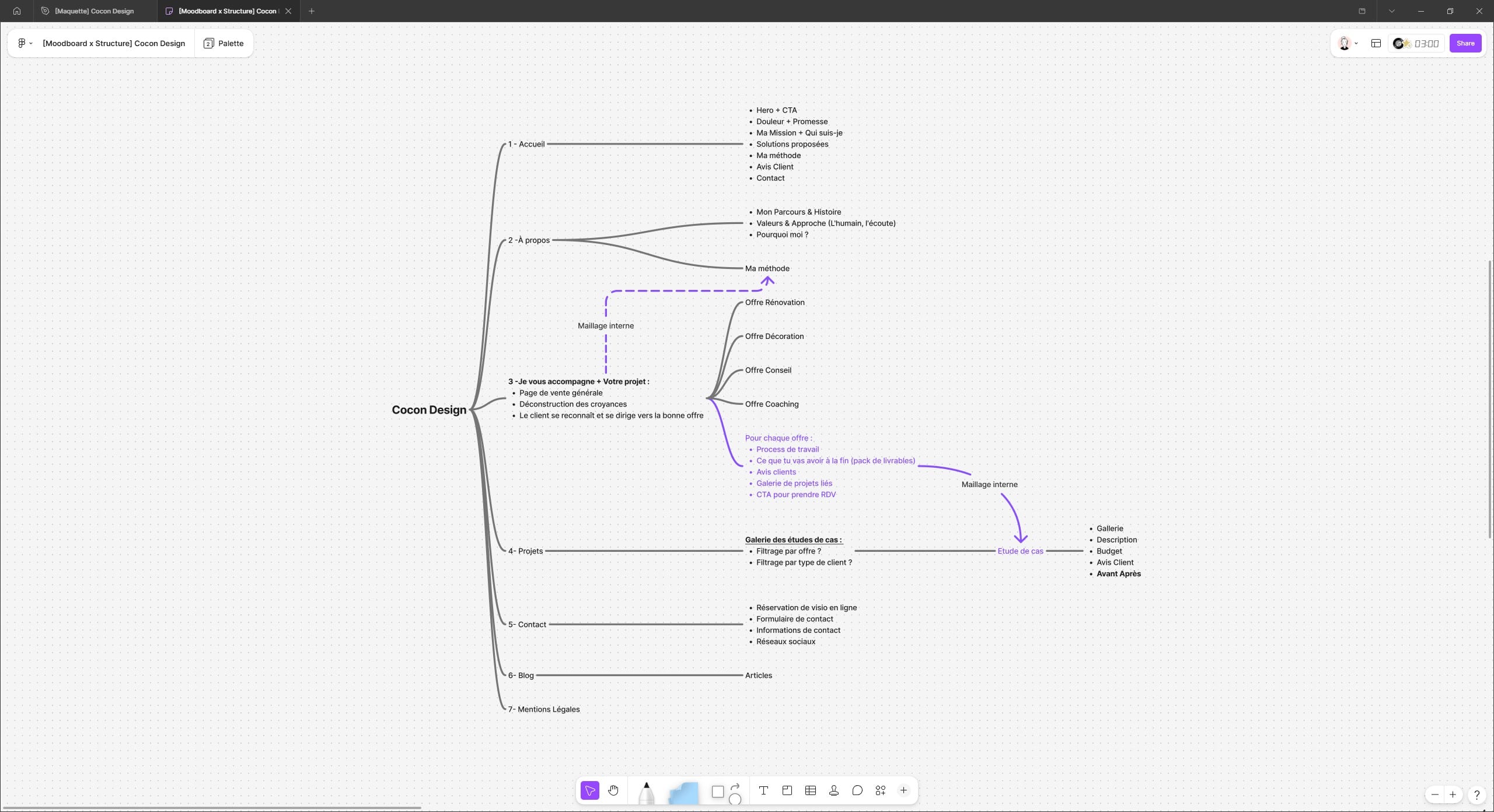Open the 03:00 timer
Screen dimensions: 1494x812
pyautogui.click(x=1426, y=43)
